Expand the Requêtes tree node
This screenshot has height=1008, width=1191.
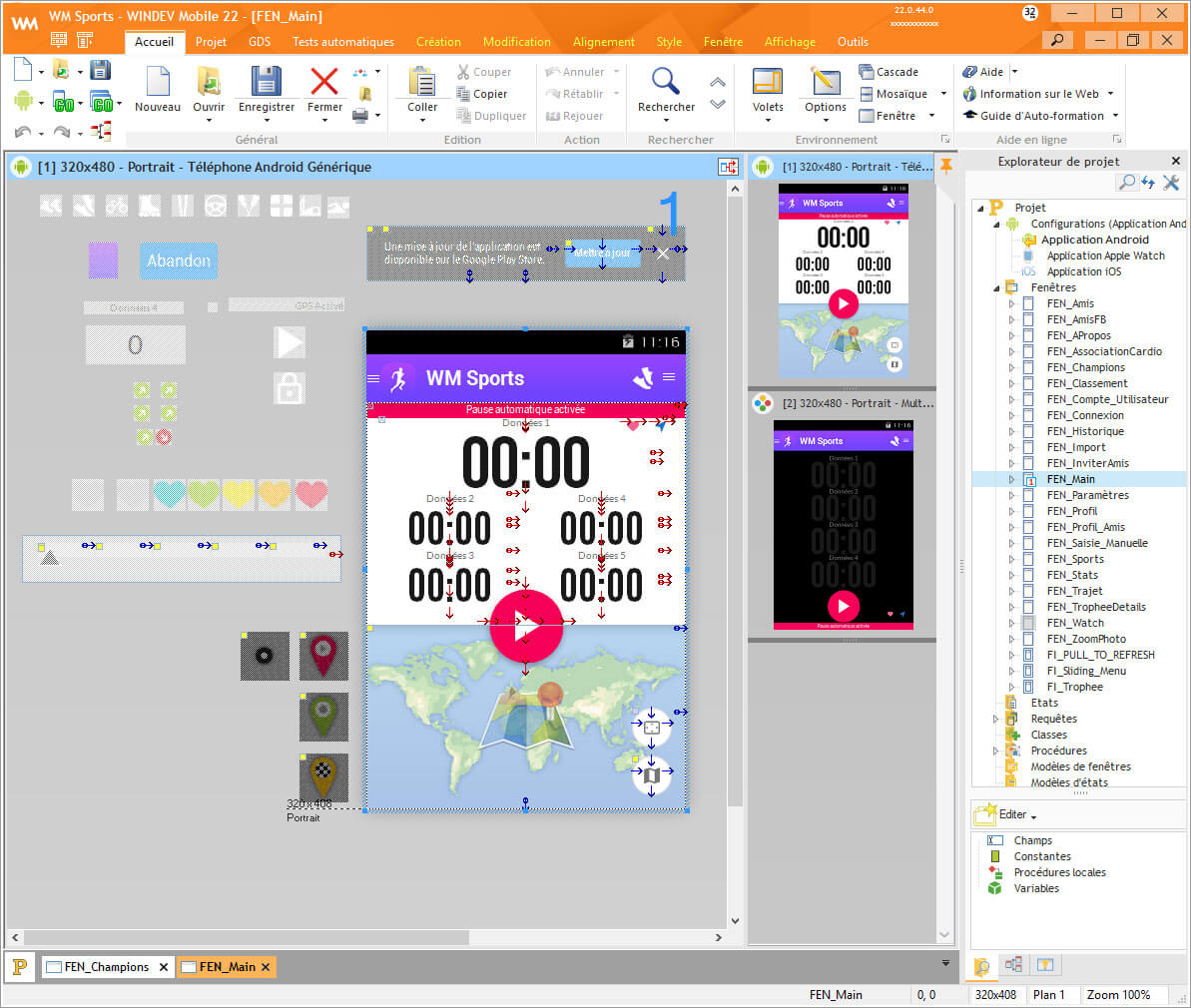coord(995,719)
